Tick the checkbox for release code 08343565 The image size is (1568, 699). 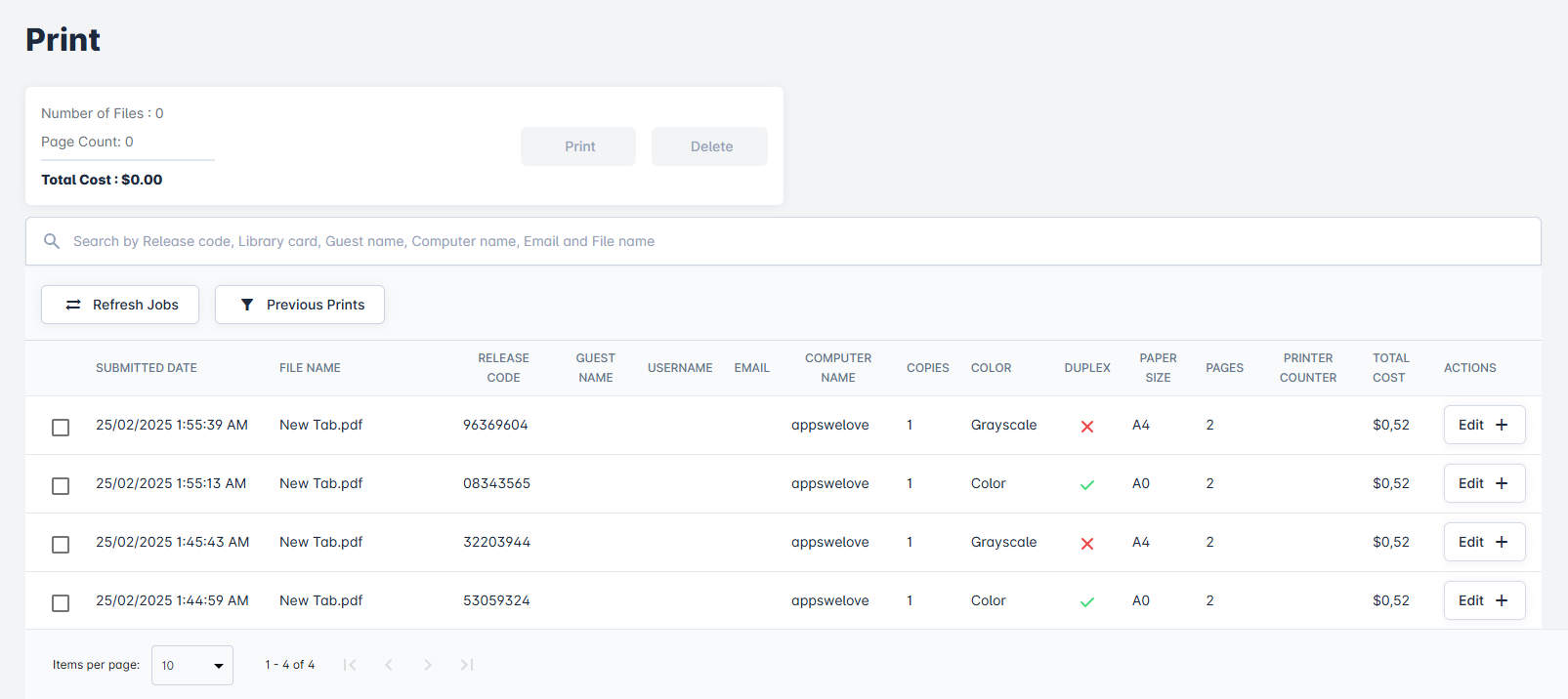pos(61,486)
